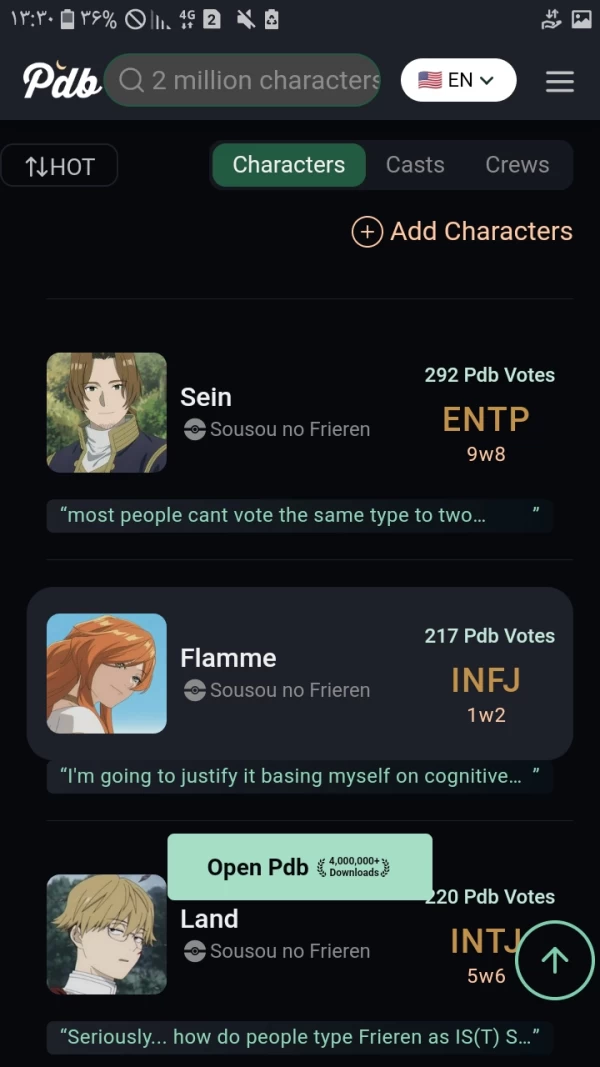The image size is (600, 1067).
Task: Select the Characters tab
Action: (x=288, y=165)
